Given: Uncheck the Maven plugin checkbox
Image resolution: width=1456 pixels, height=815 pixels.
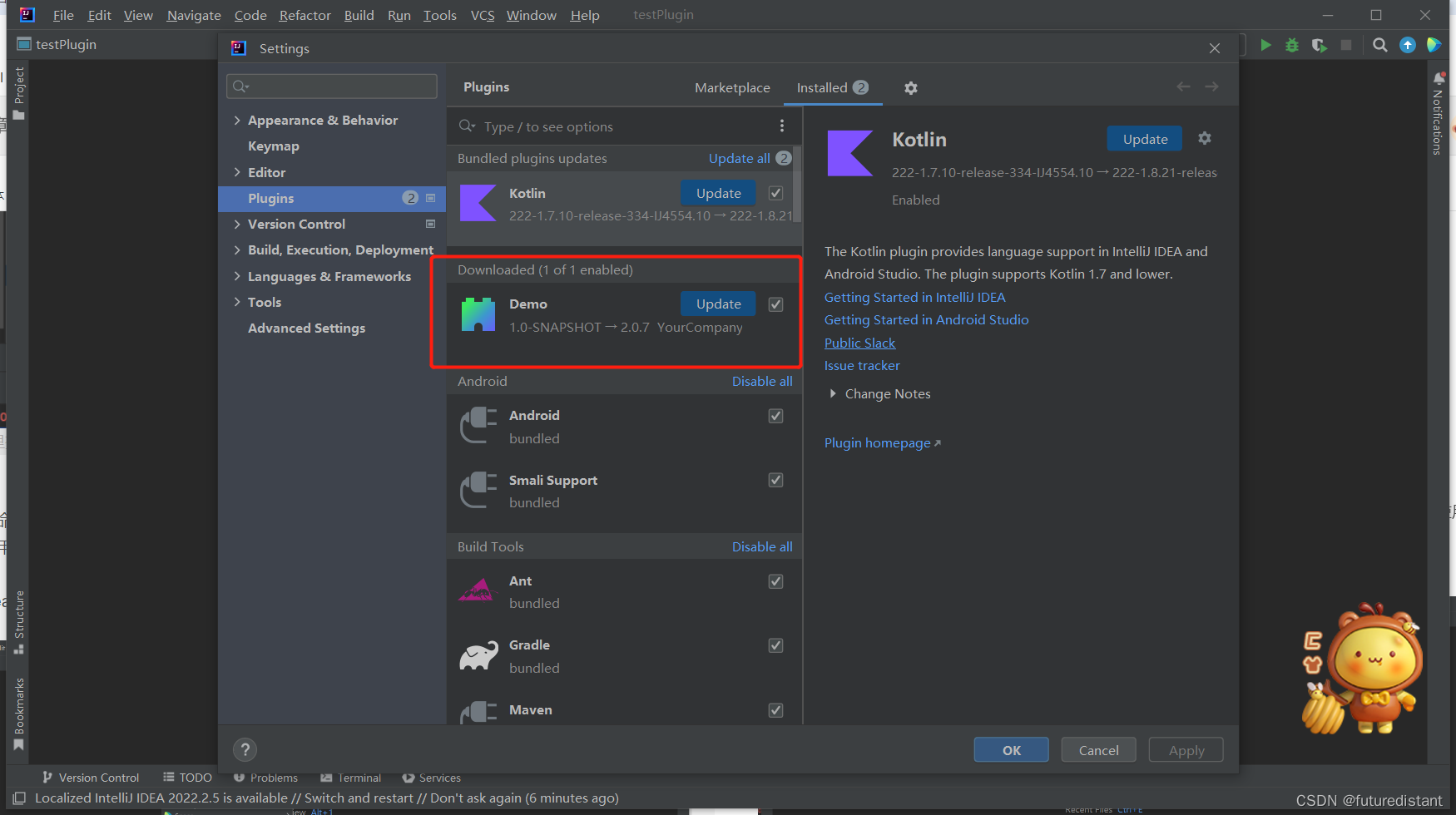Looking at the screenshot, I should tap(775, 710).
